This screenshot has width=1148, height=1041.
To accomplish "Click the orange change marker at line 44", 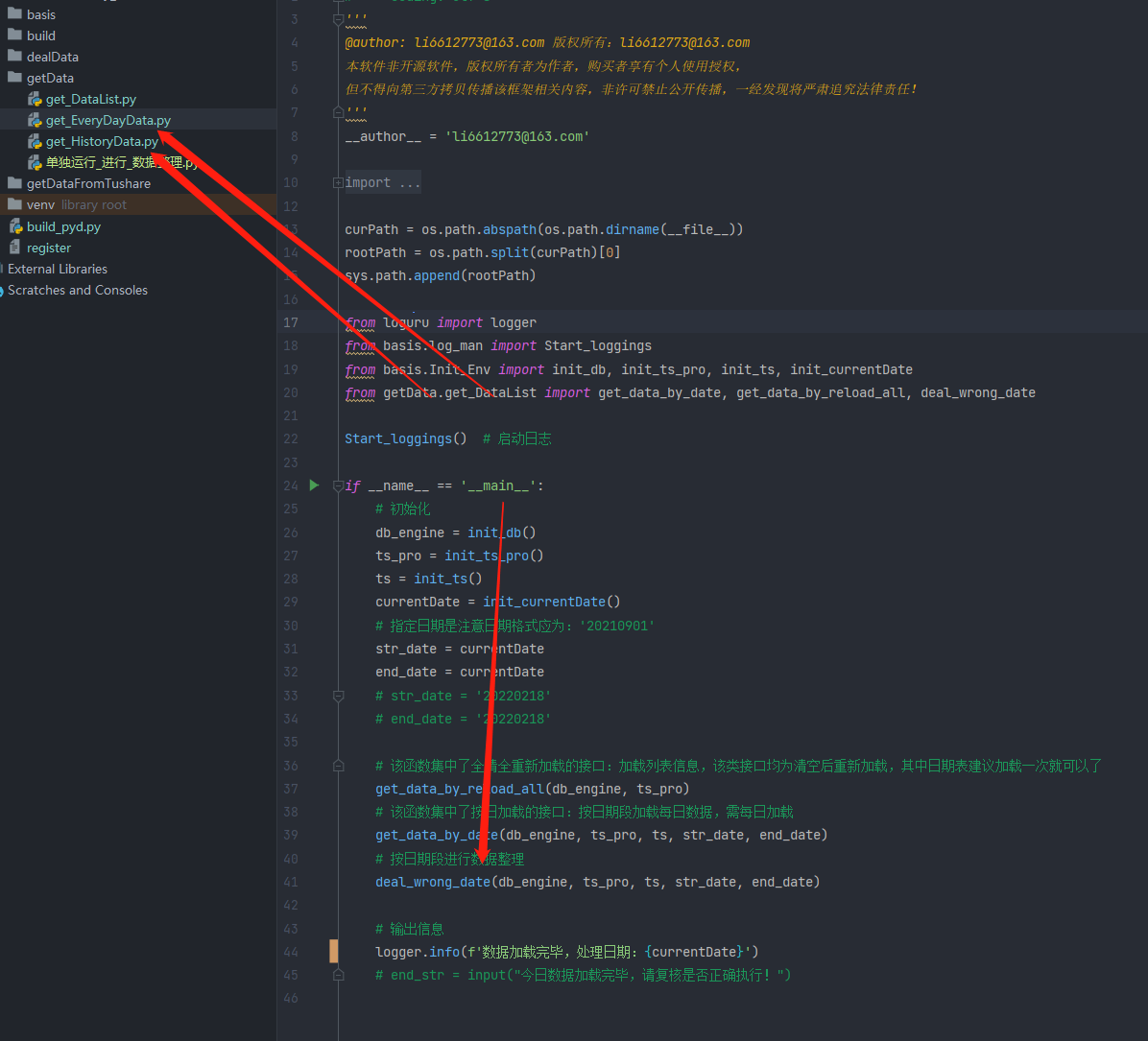I will pos(334,952).
